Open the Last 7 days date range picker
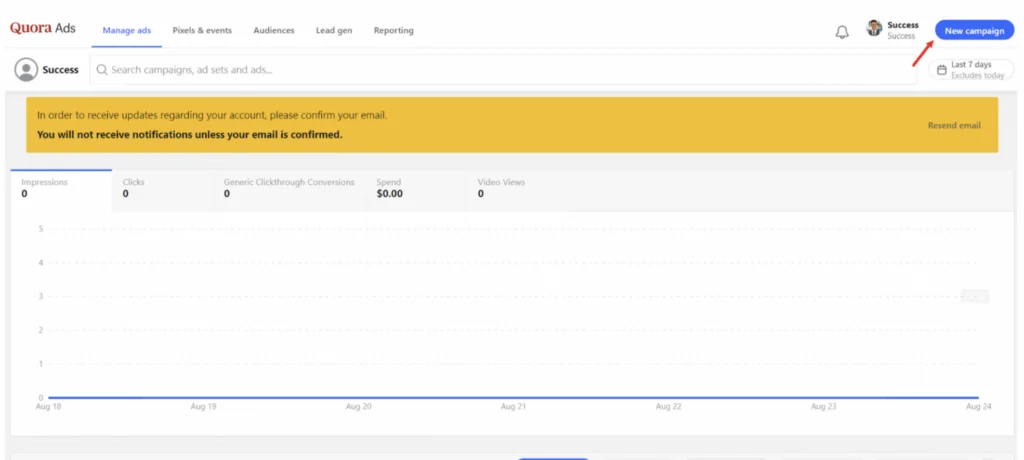Screen dimensions: 1024x460 pyautogui.click(x=970, y=70)
